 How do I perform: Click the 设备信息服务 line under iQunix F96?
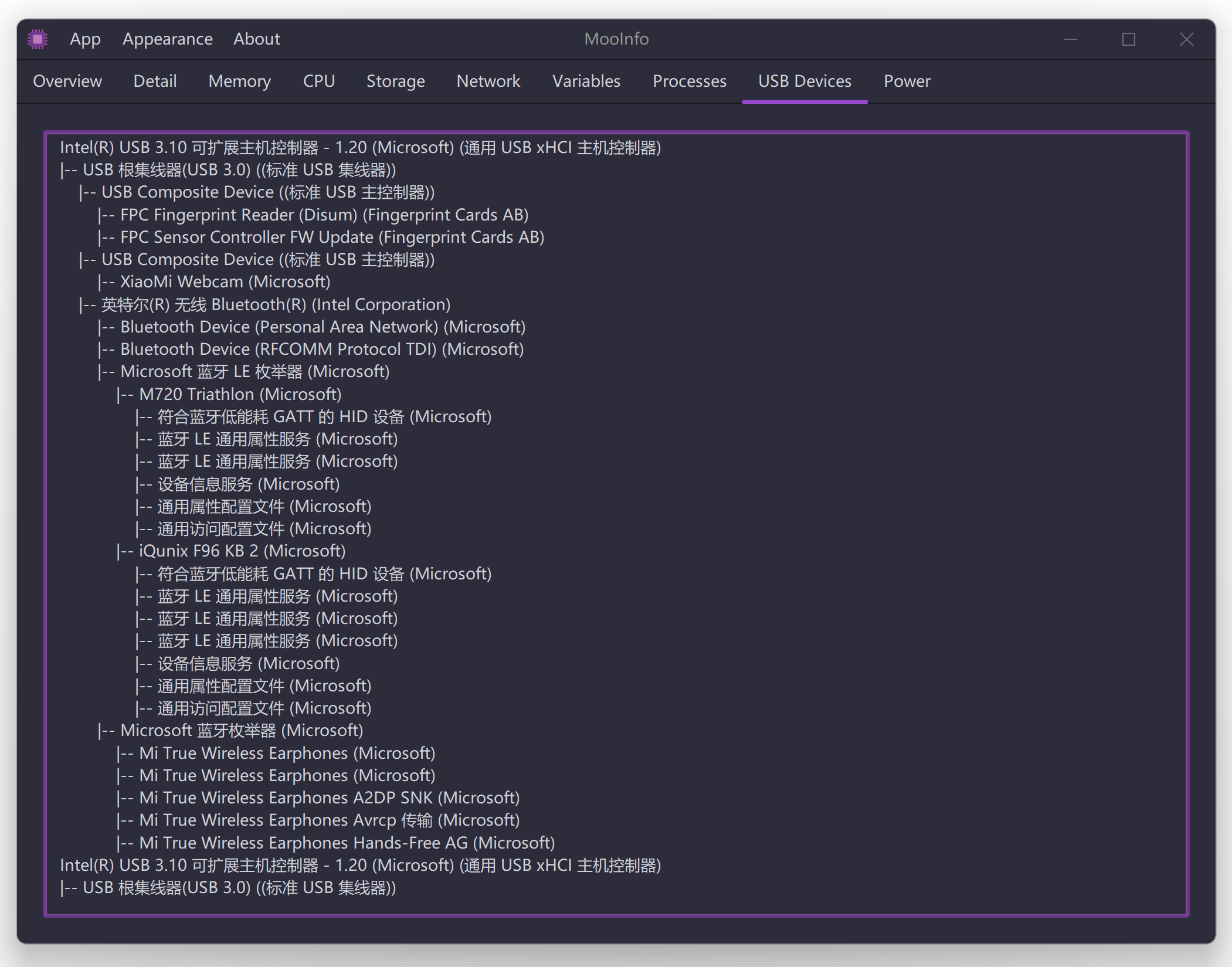click(x=237, y=663)
